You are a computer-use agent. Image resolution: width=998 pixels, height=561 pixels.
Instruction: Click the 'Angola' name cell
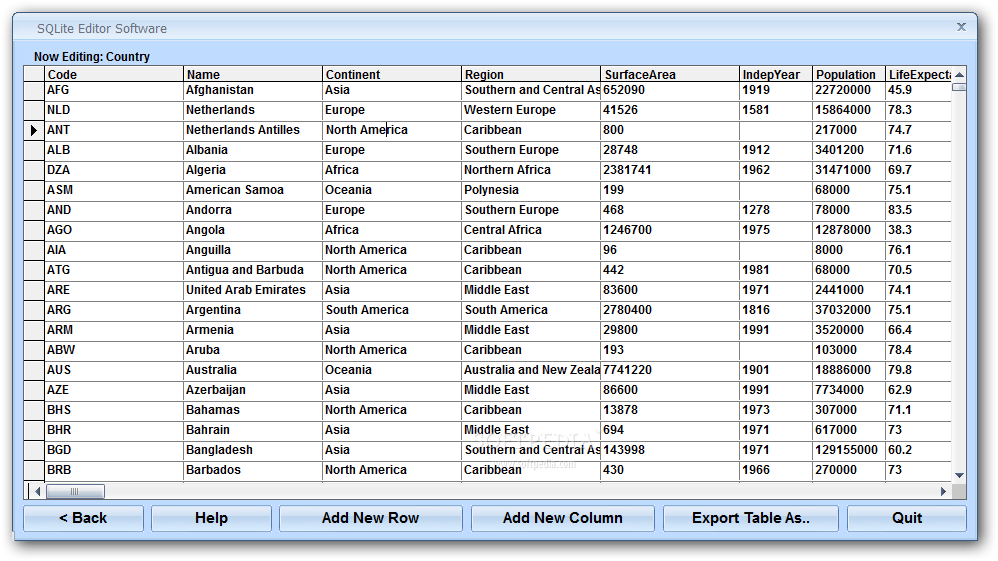(x=253, y=230)
